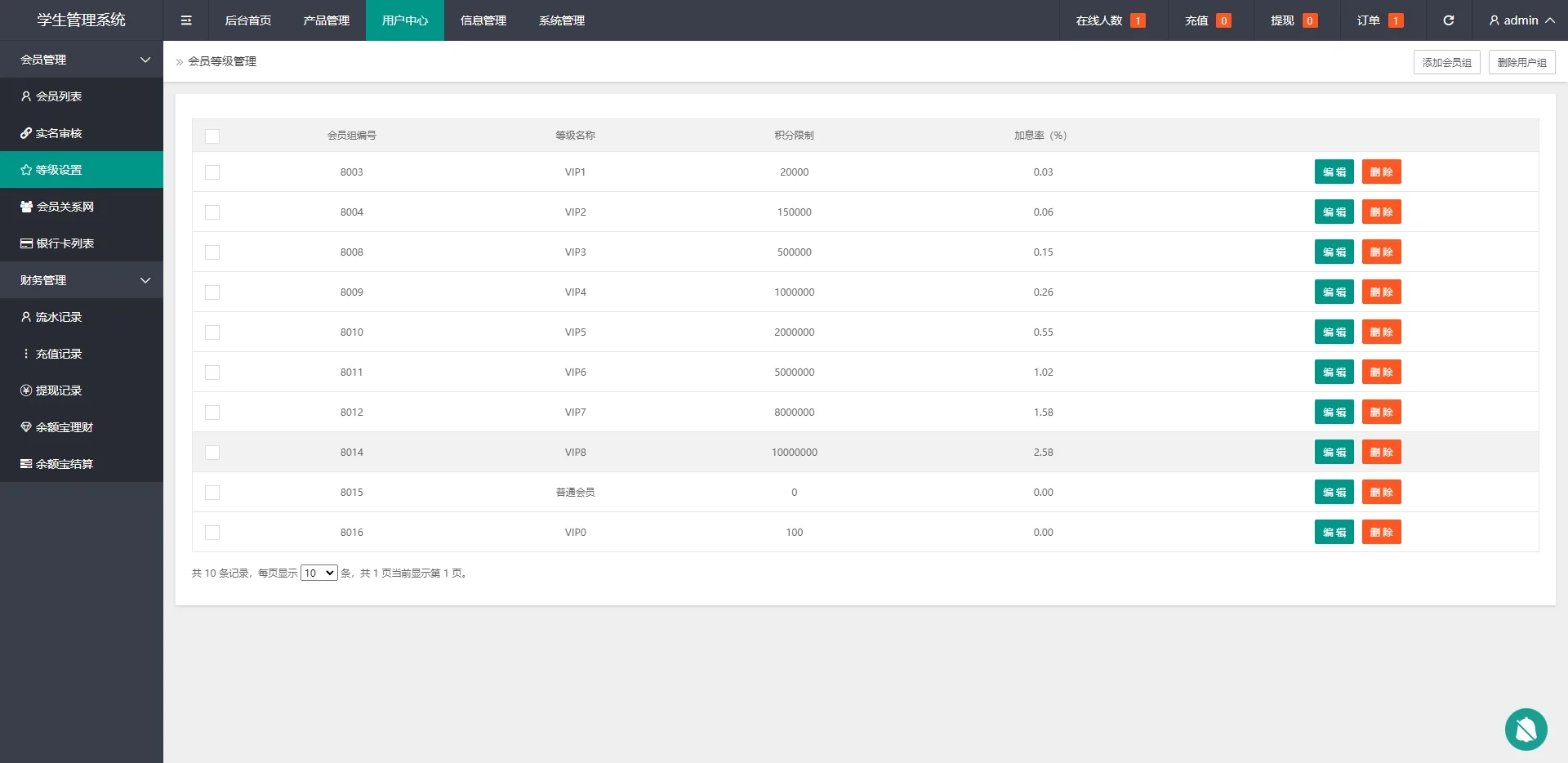Go to 实名审核 sidebar item
Viewport: 1568px width, 763px height.
(x=59, y=133)
